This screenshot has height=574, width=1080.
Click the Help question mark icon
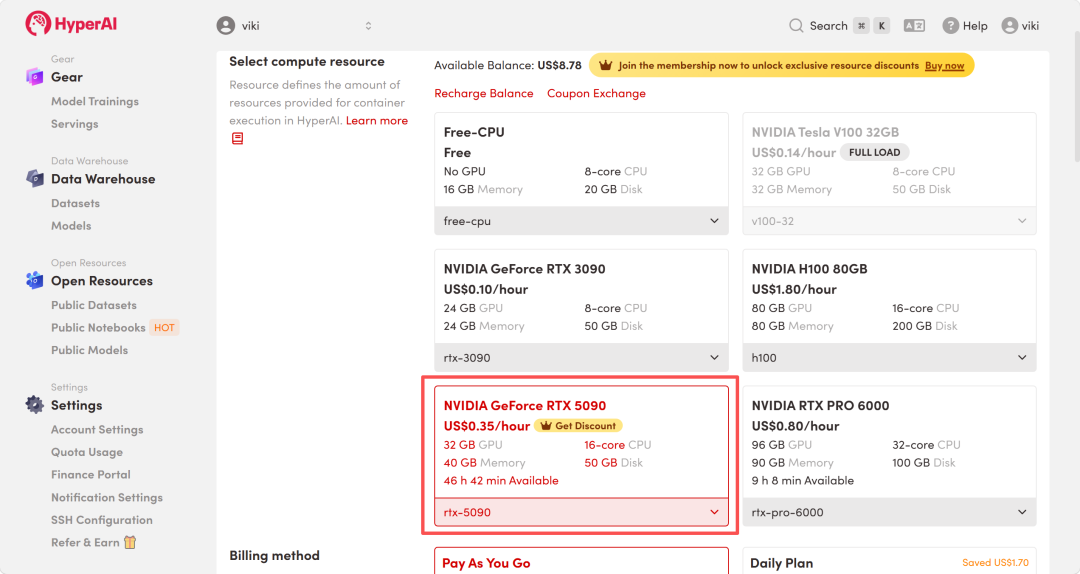coord(951,25)
